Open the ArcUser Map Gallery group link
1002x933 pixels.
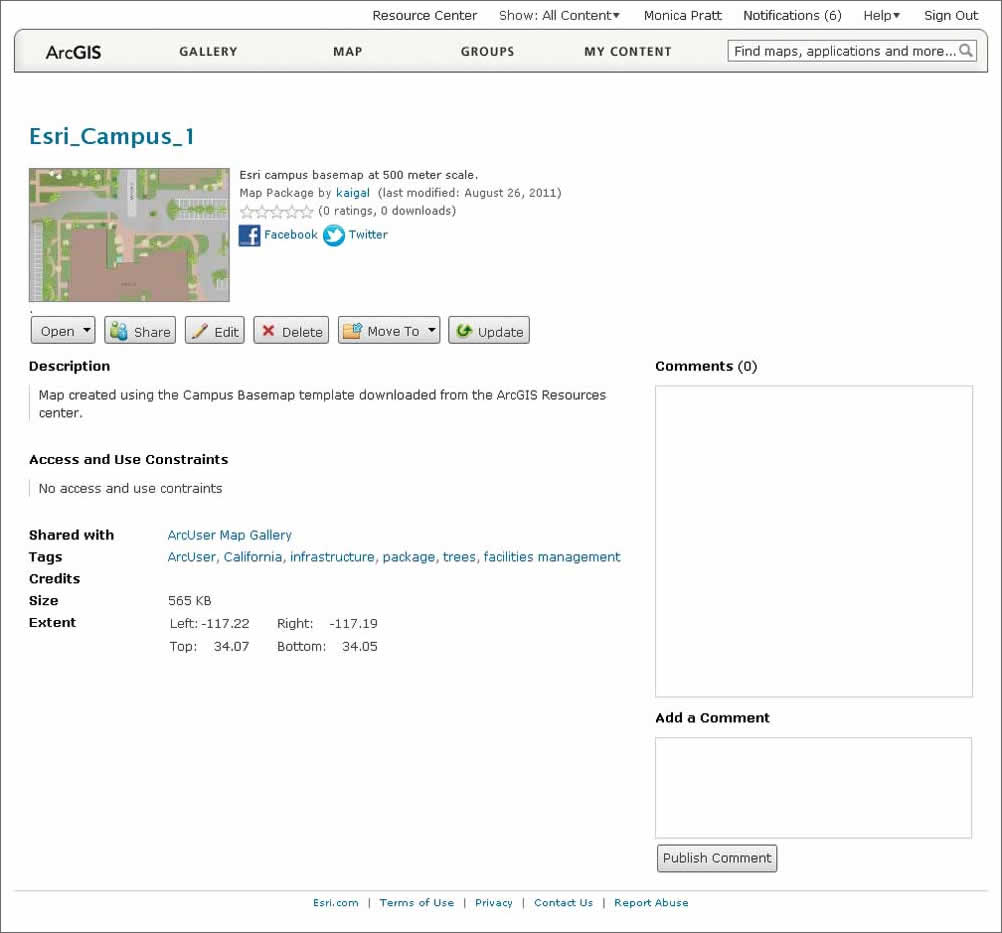[x=229, y=535]
